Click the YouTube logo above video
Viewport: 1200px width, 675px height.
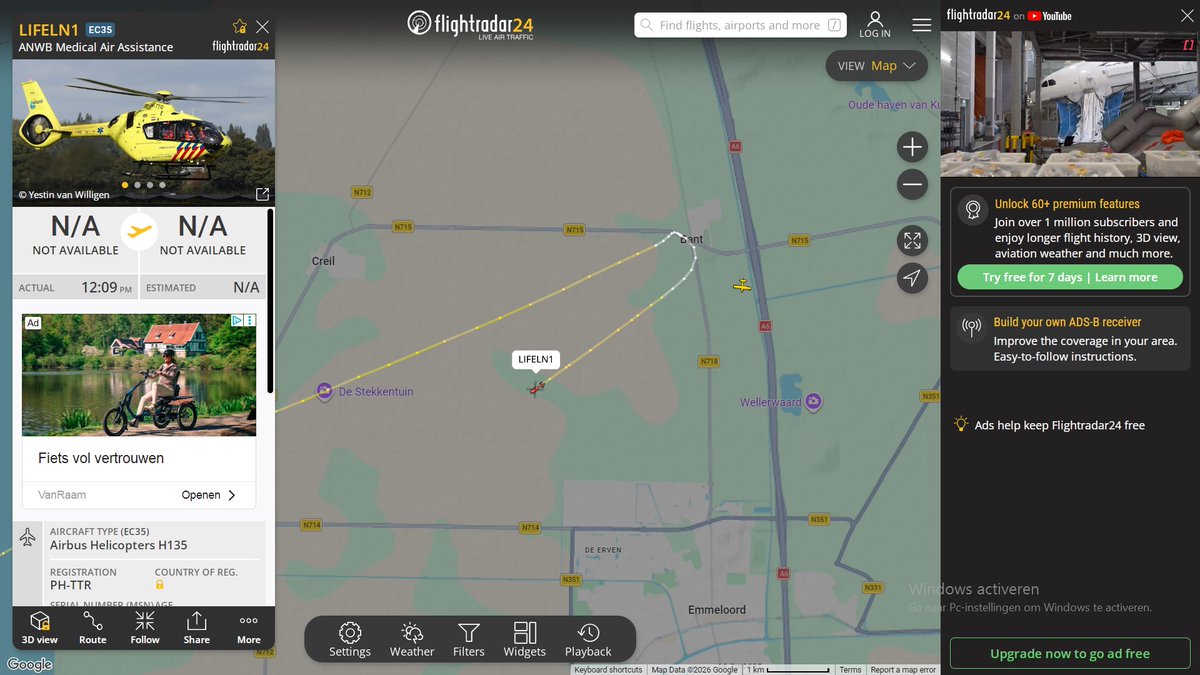[x=1050, y=15]
